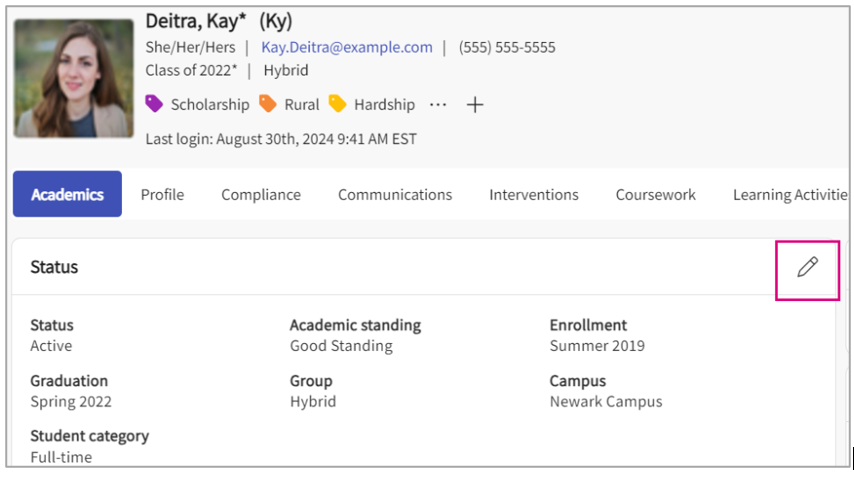Image resolution: width=854 pixels, height=478 pixels.
Task: Open Kay Deitra's profile photo
Action: click(x=74, y=78)
